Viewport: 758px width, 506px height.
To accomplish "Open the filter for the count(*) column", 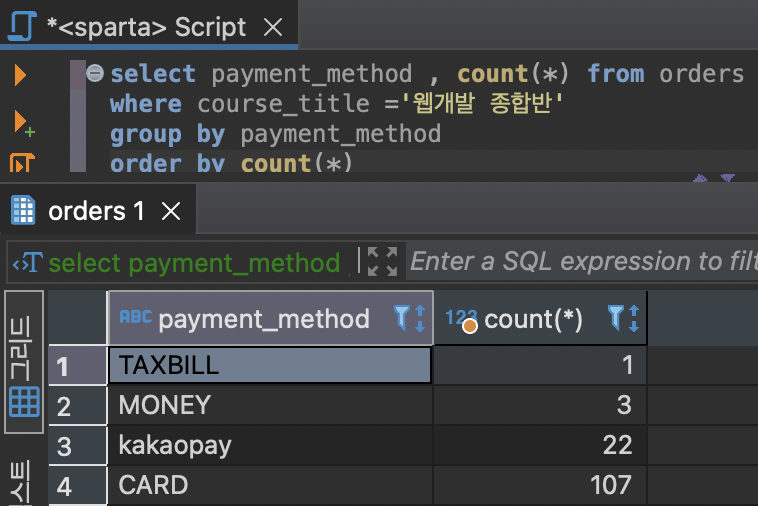I will point(615,318).
